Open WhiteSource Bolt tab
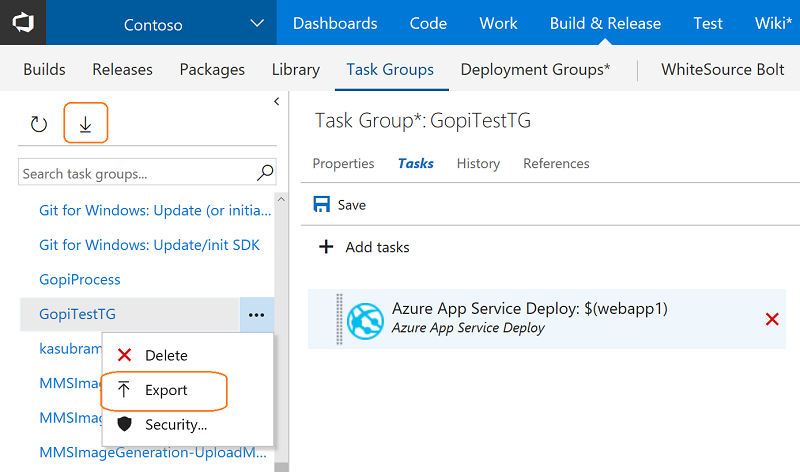 [722, 69]
